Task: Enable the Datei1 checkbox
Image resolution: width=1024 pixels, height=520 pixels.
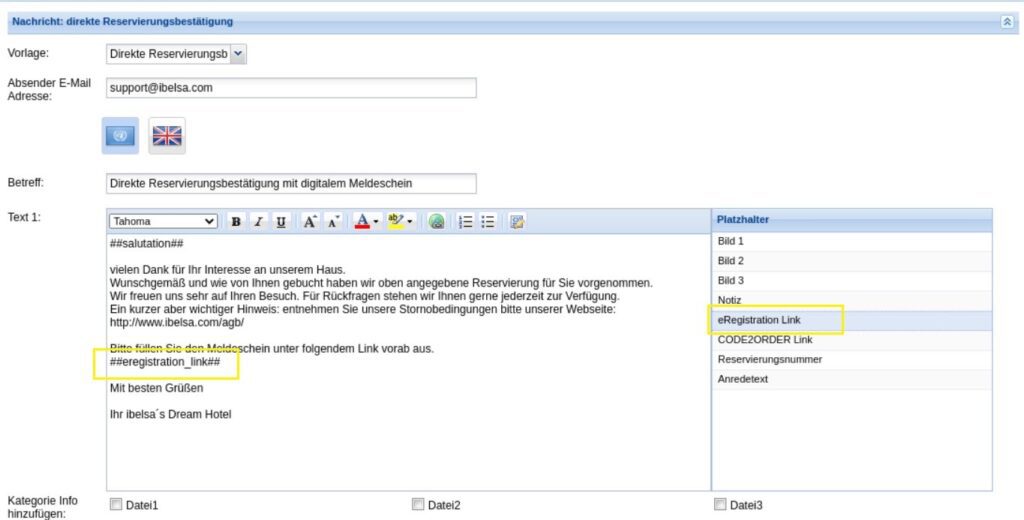Action: (x=115, y=505)
